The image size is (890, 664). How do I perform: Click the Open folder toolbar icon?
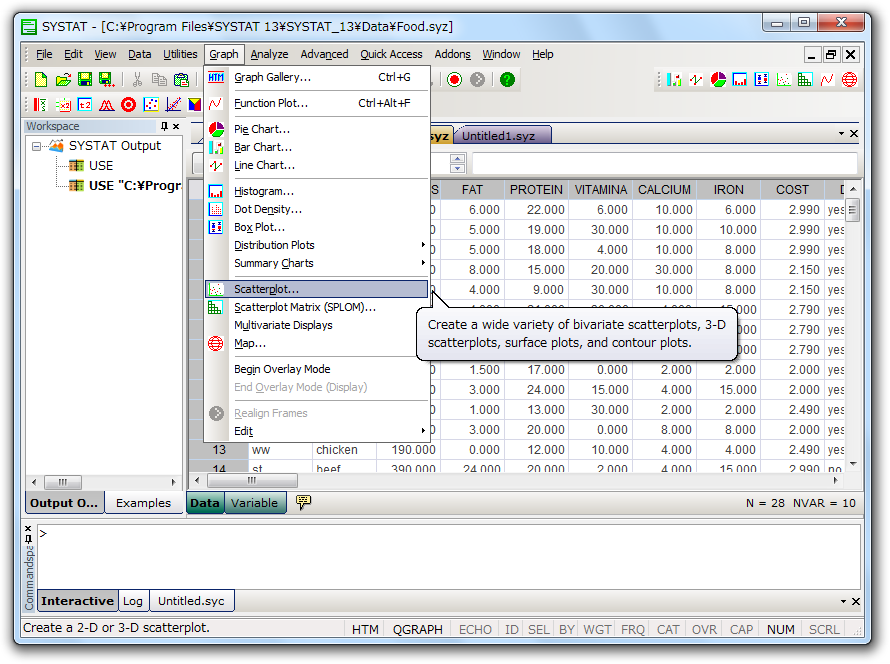(x=63, y=79)
